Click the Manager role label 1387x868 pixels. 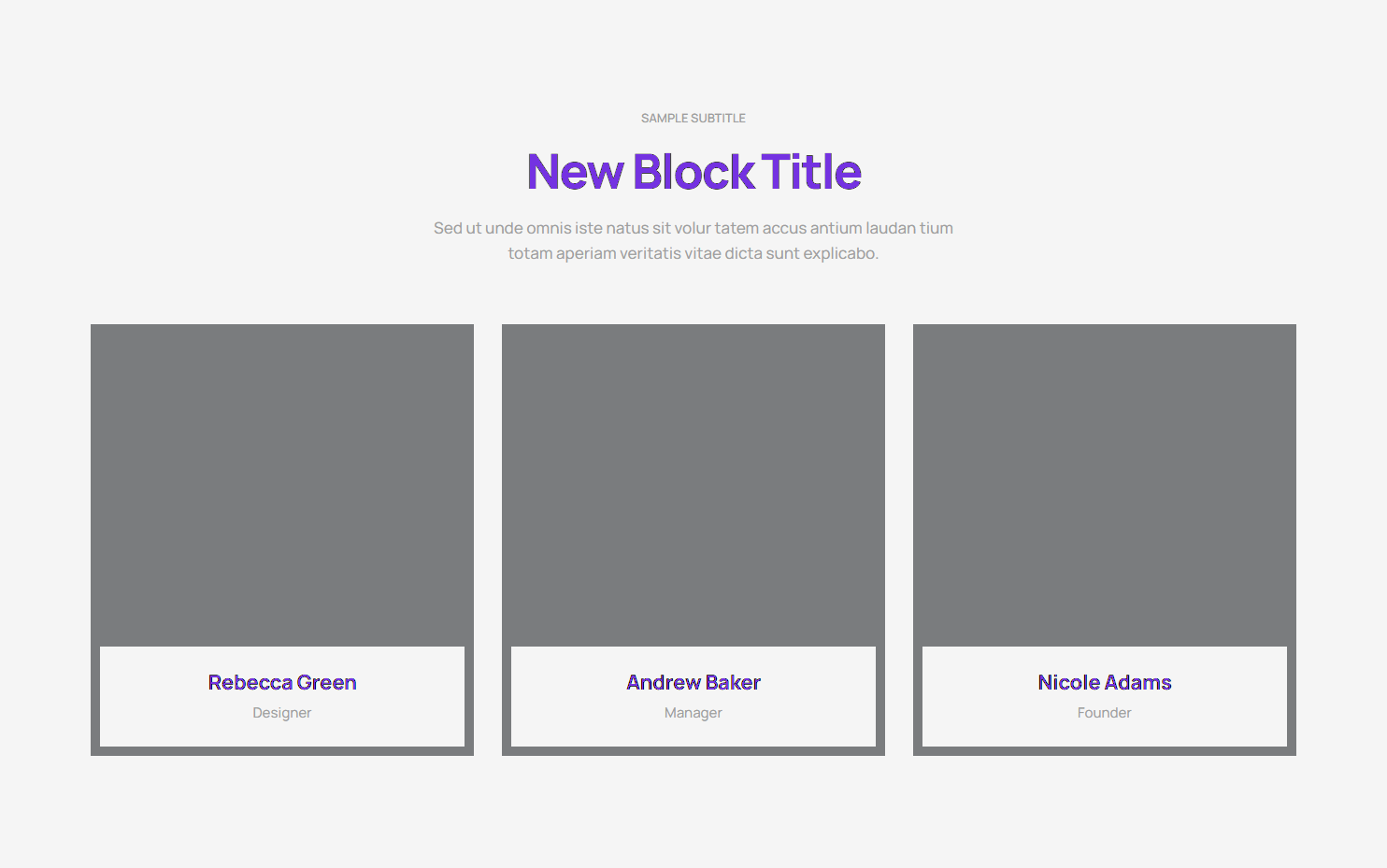(693, 713)
